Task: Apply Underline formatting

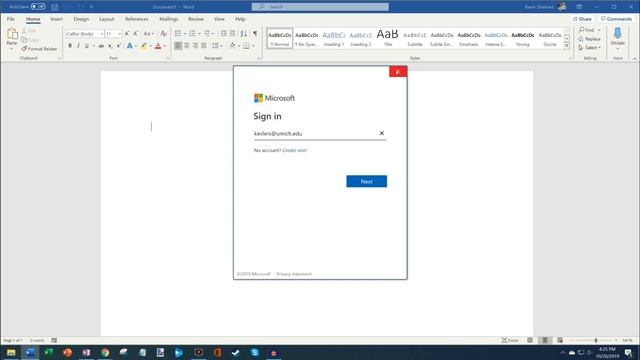Action: tap(87, 46)
